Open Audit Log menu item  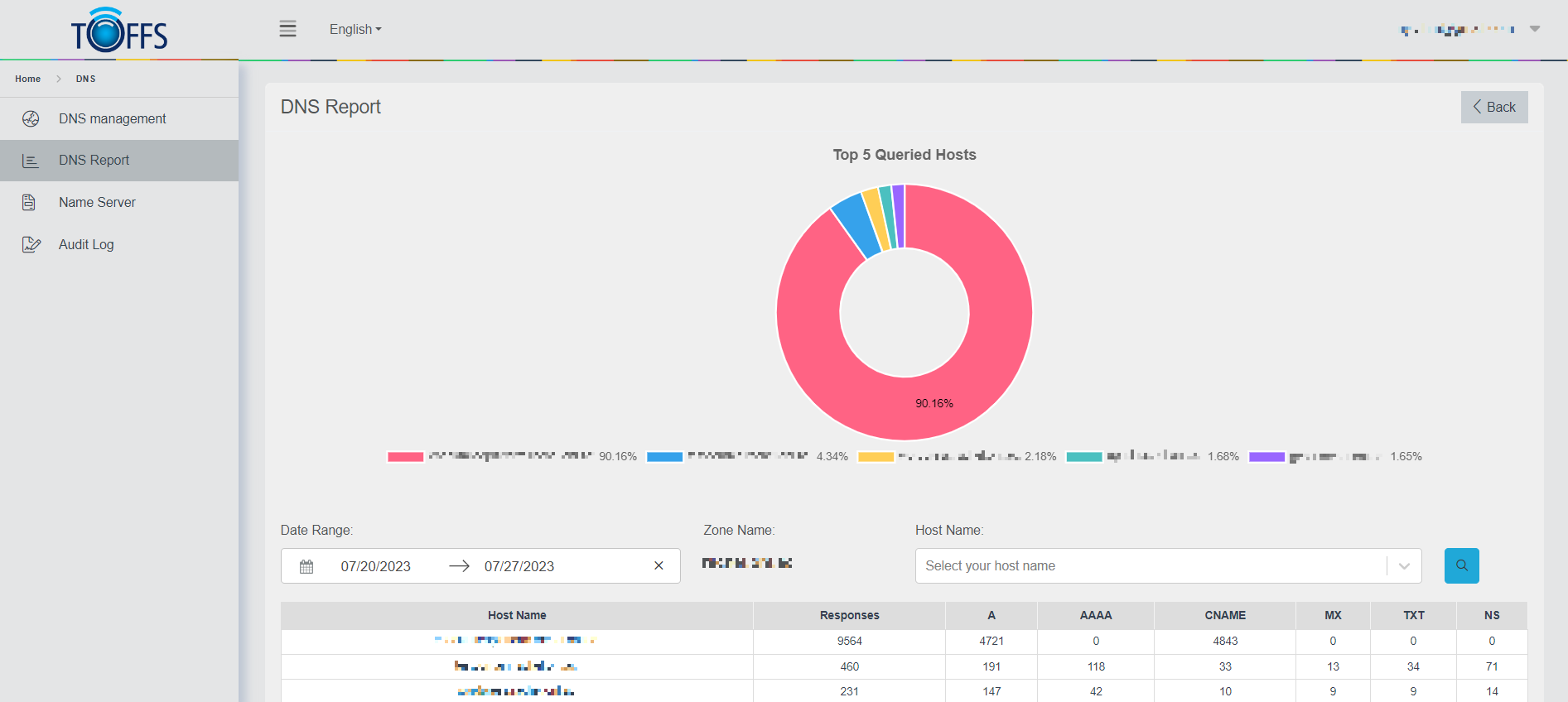[86, 244]
